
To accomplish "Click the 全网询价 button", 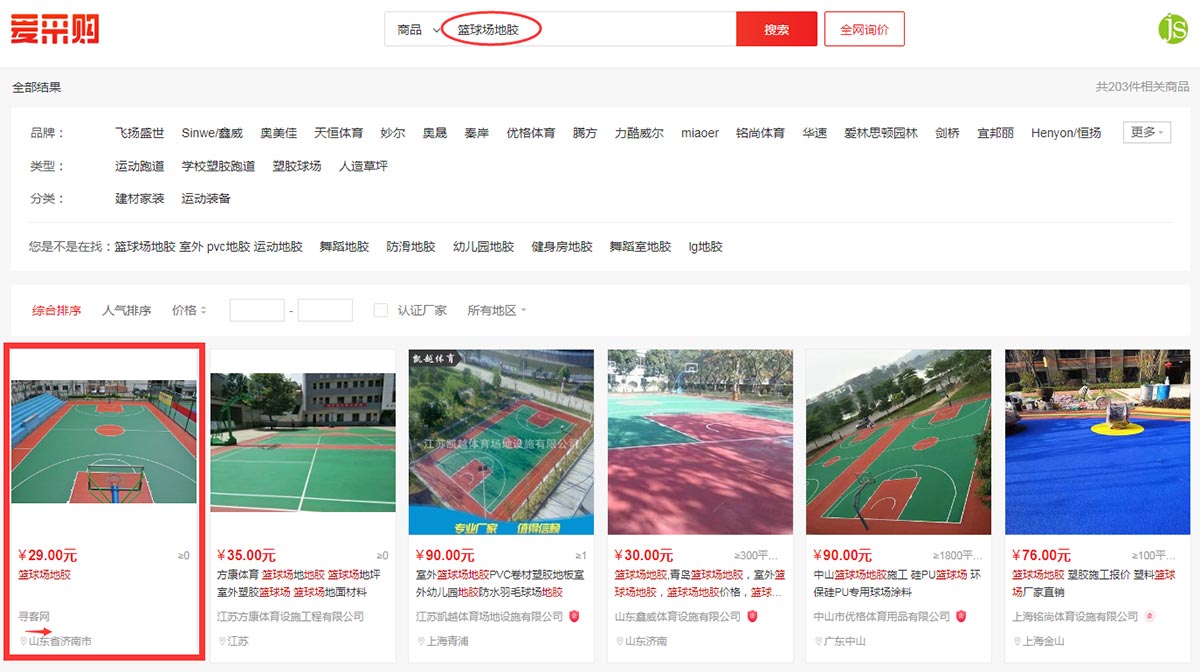I will pyautogui.click(x=863, y=28).
